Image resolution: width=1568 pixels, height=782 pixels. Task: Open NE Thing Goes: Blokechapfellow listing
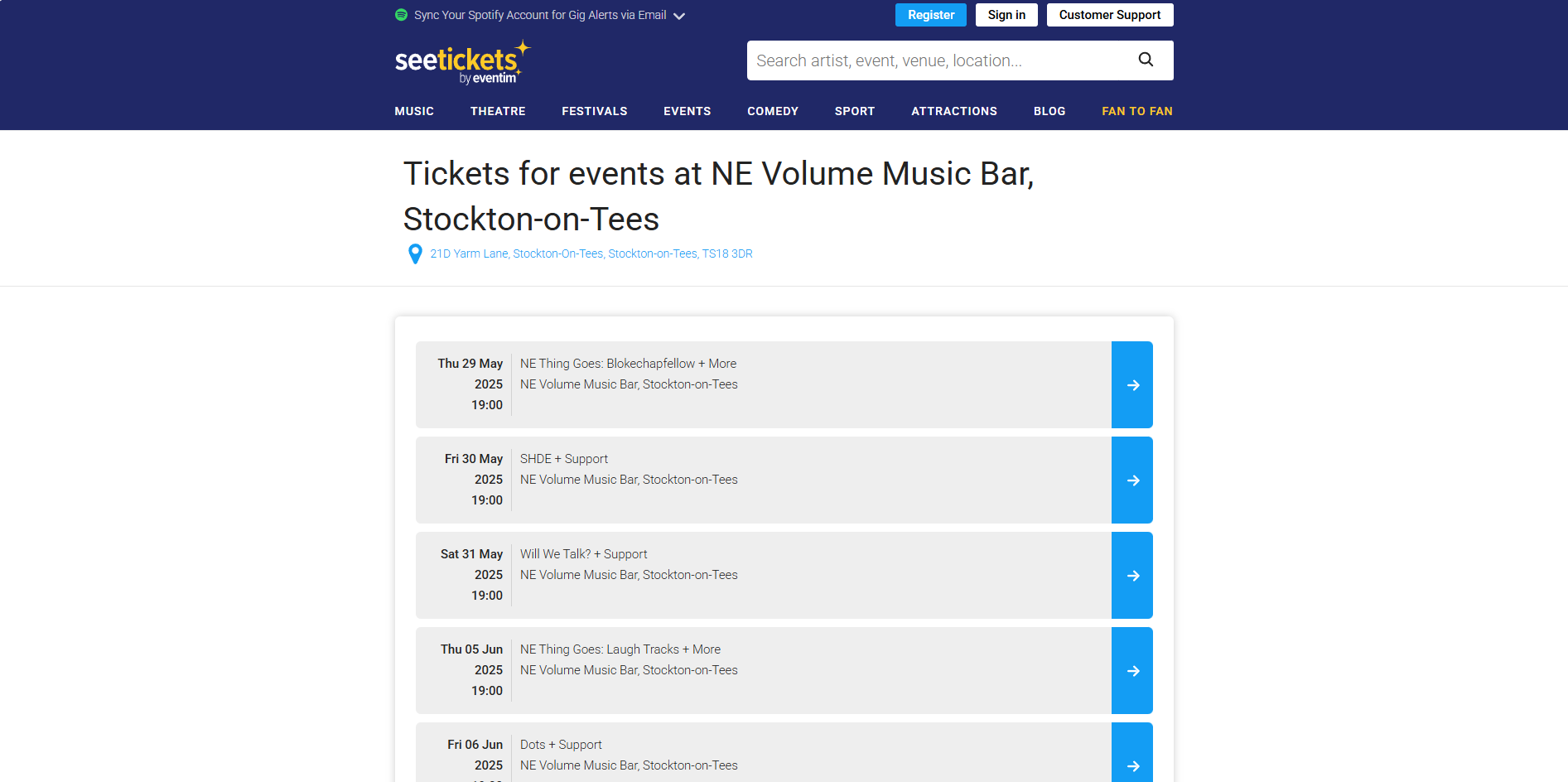click(628, 364)
